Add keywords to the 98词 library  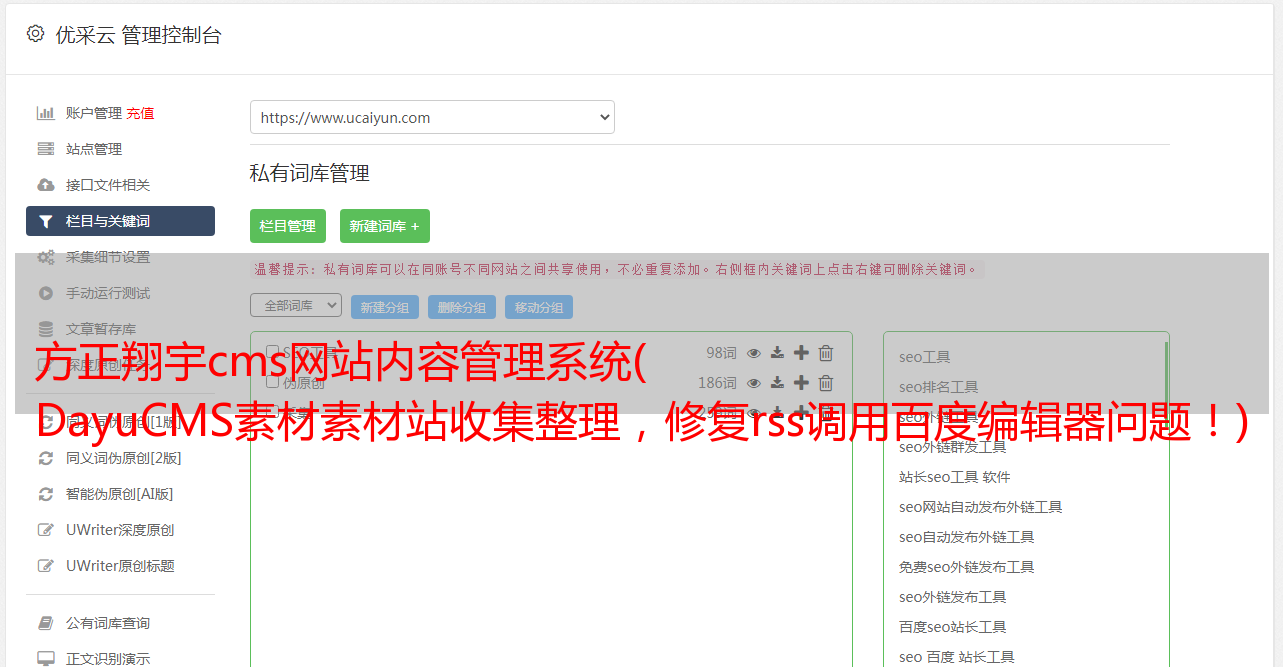click(801, 353)
